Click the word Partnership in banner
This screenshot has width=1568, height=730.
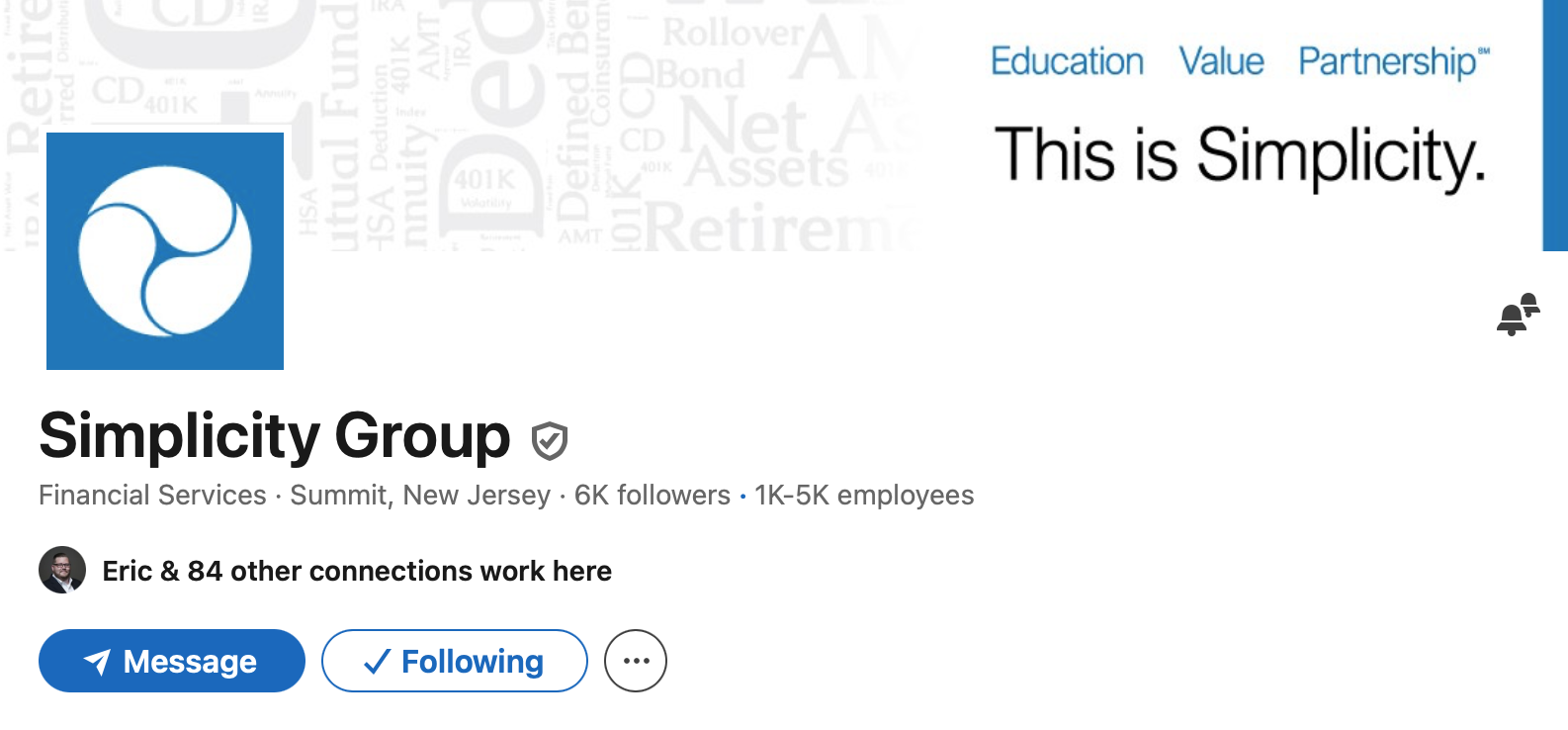1387,61
